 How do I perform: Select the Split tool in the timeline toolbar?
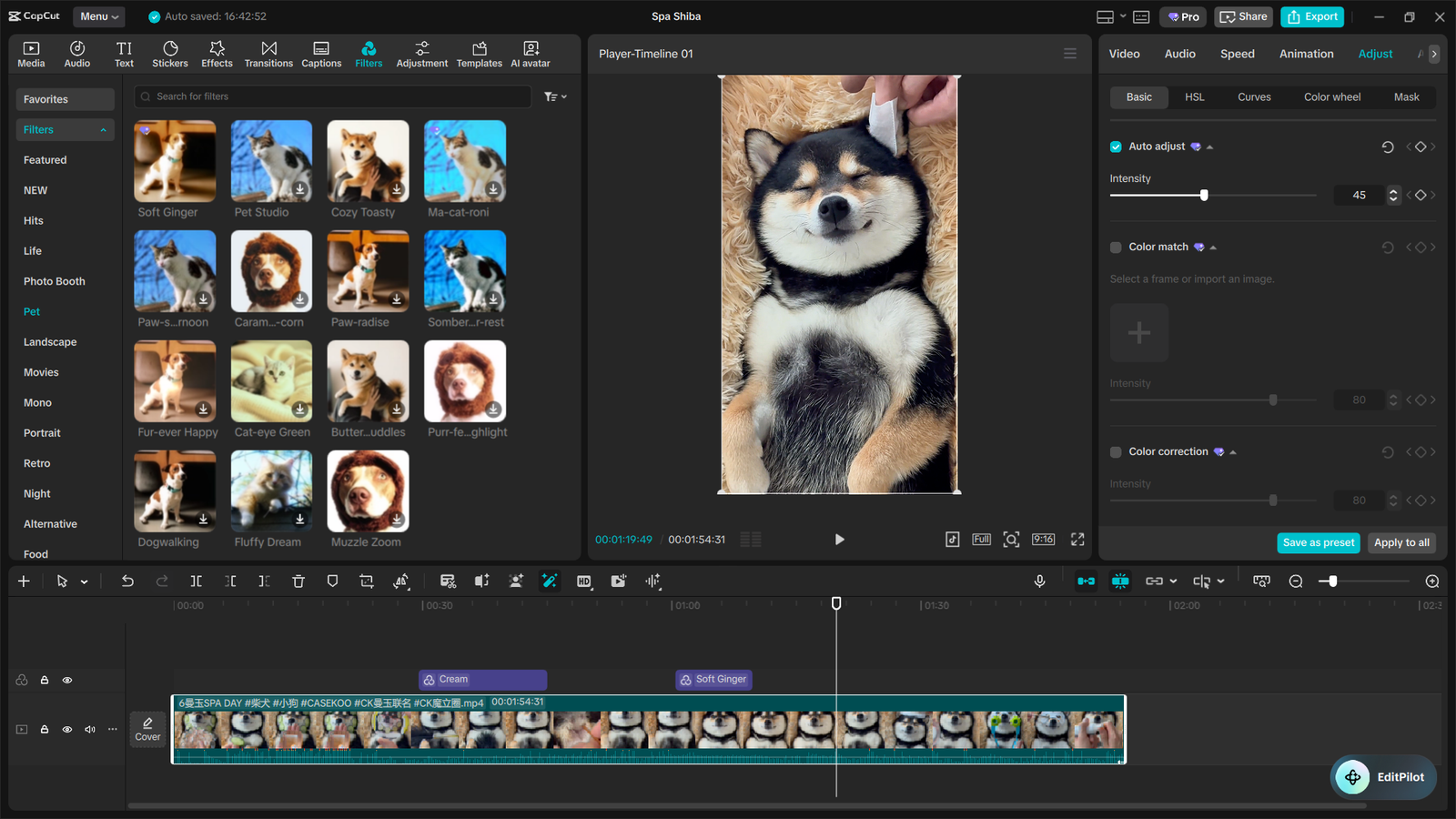click(196, 581)
